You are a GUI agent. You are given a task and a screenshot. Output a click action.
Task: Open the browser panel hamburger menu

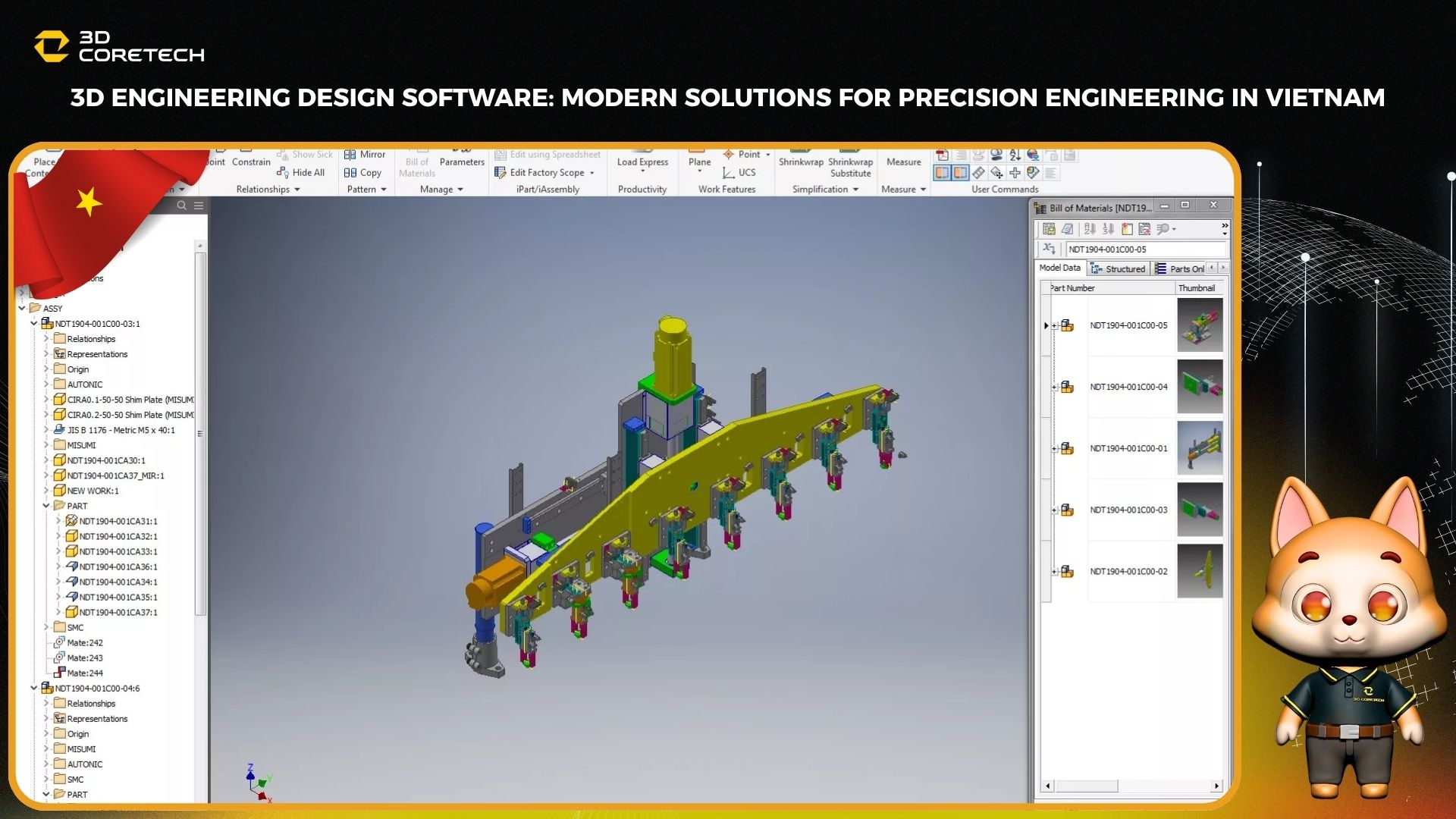[199, 206]
